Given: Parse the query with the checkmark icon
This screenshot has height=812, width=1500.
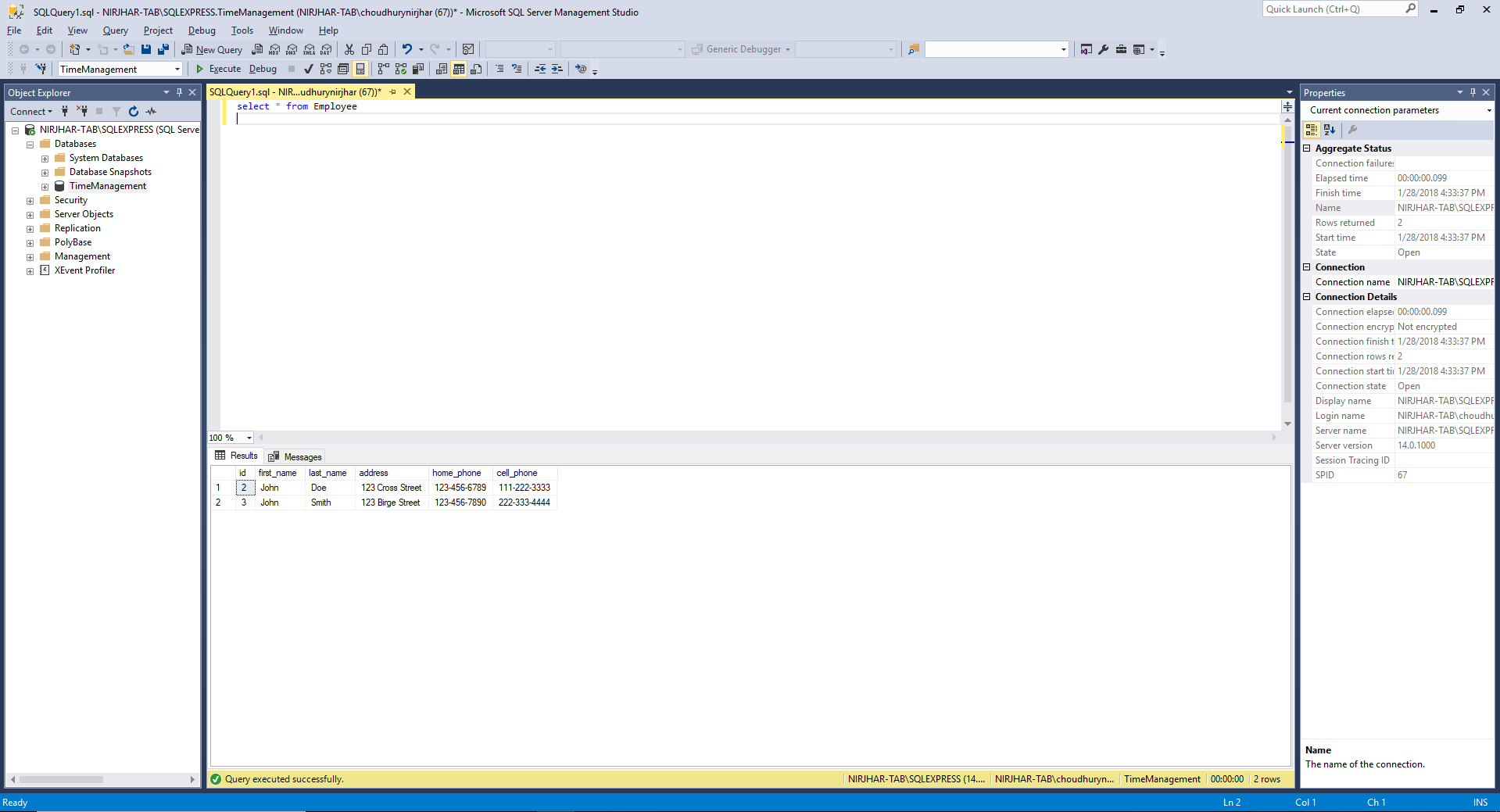Looking at the screenshot, I should [309, 69].
